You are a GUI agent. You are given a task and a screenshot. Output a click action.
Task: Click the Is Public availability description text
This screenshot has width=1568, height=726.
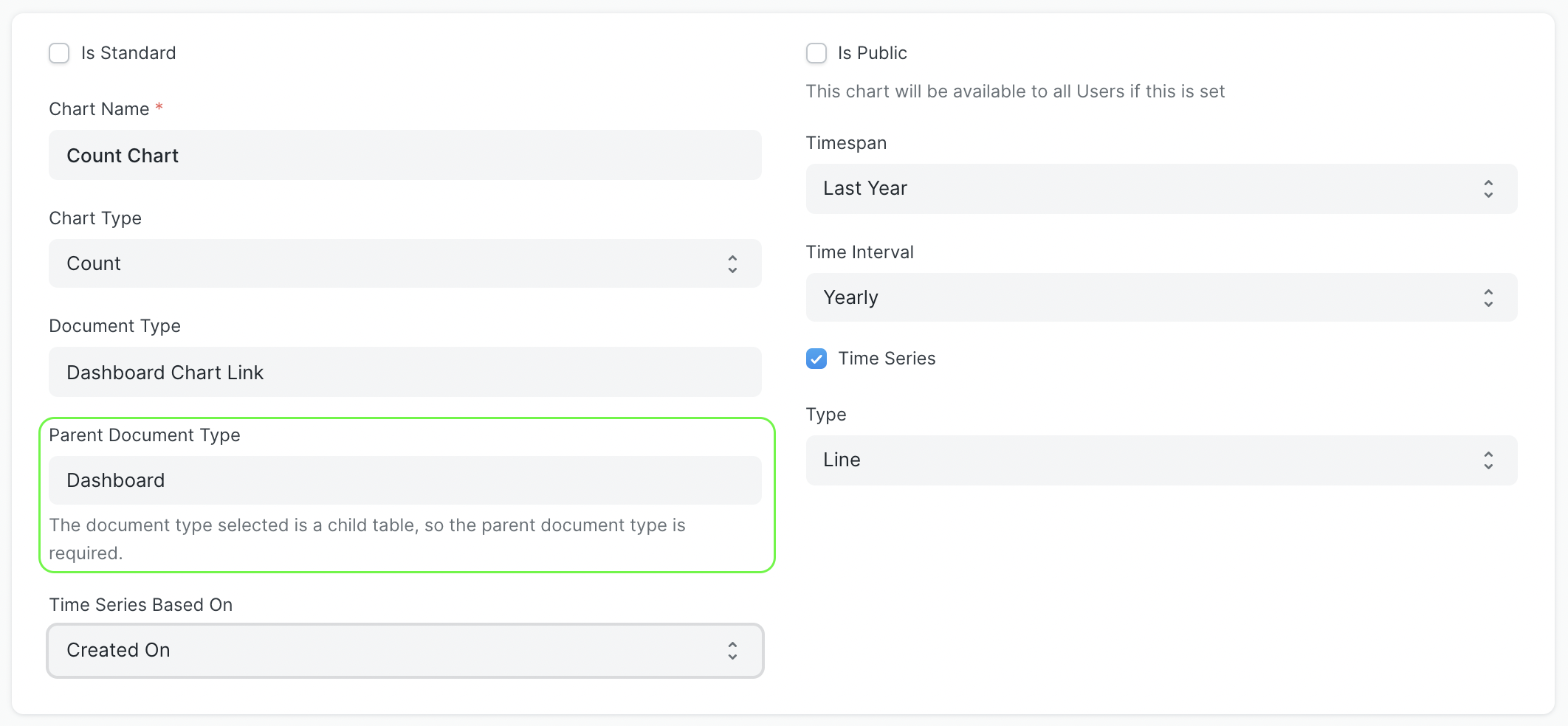click(1015, 91)
